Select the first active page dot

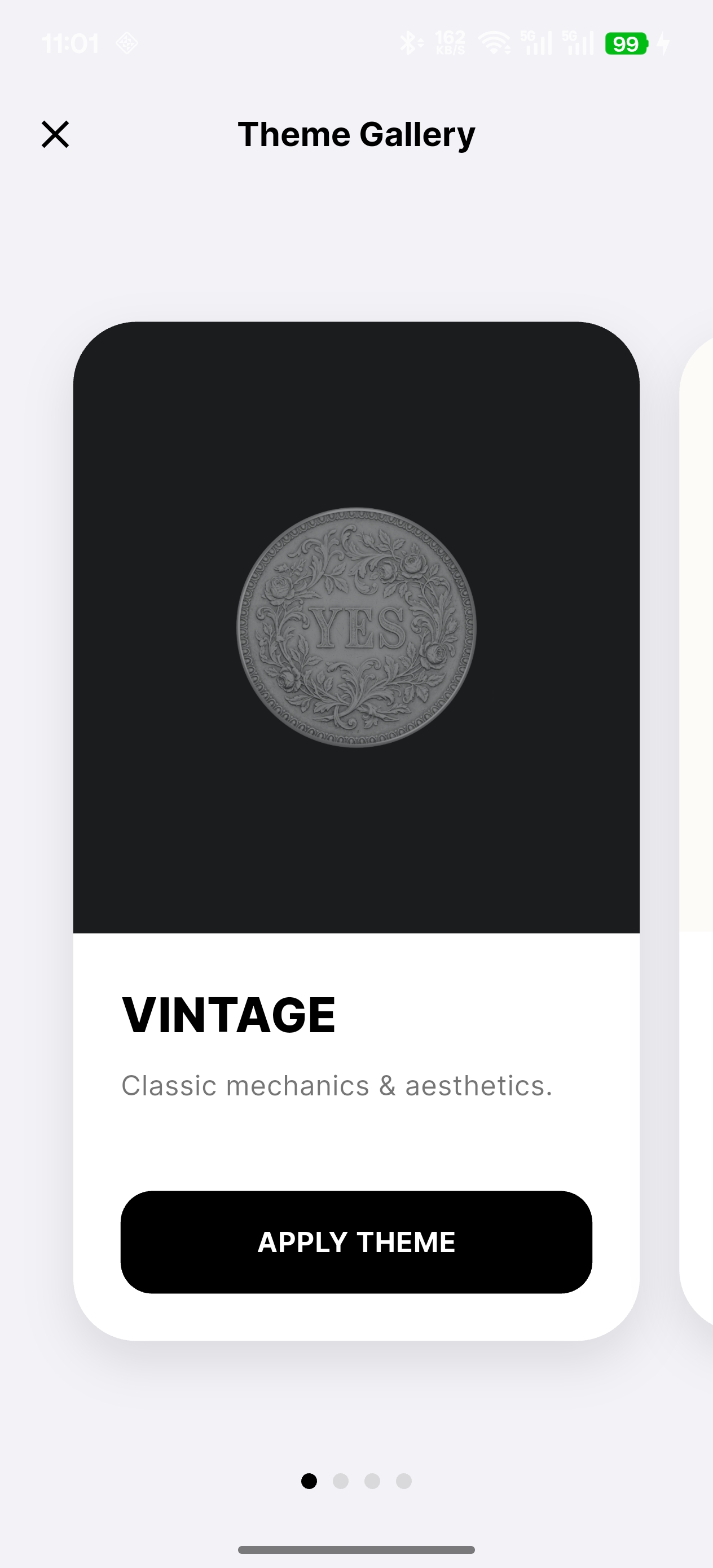309,1481
